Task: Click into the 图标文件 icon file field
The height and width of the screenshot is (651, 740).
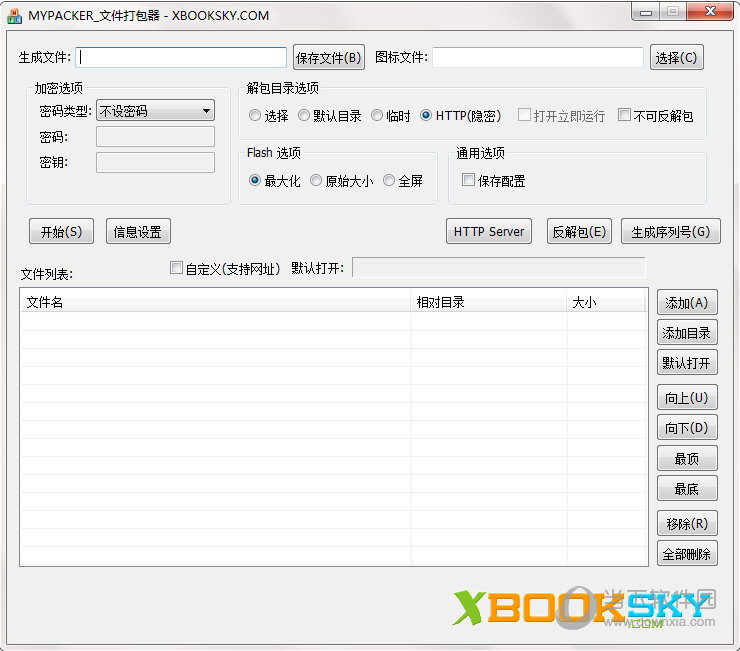Action: point(538,57)
